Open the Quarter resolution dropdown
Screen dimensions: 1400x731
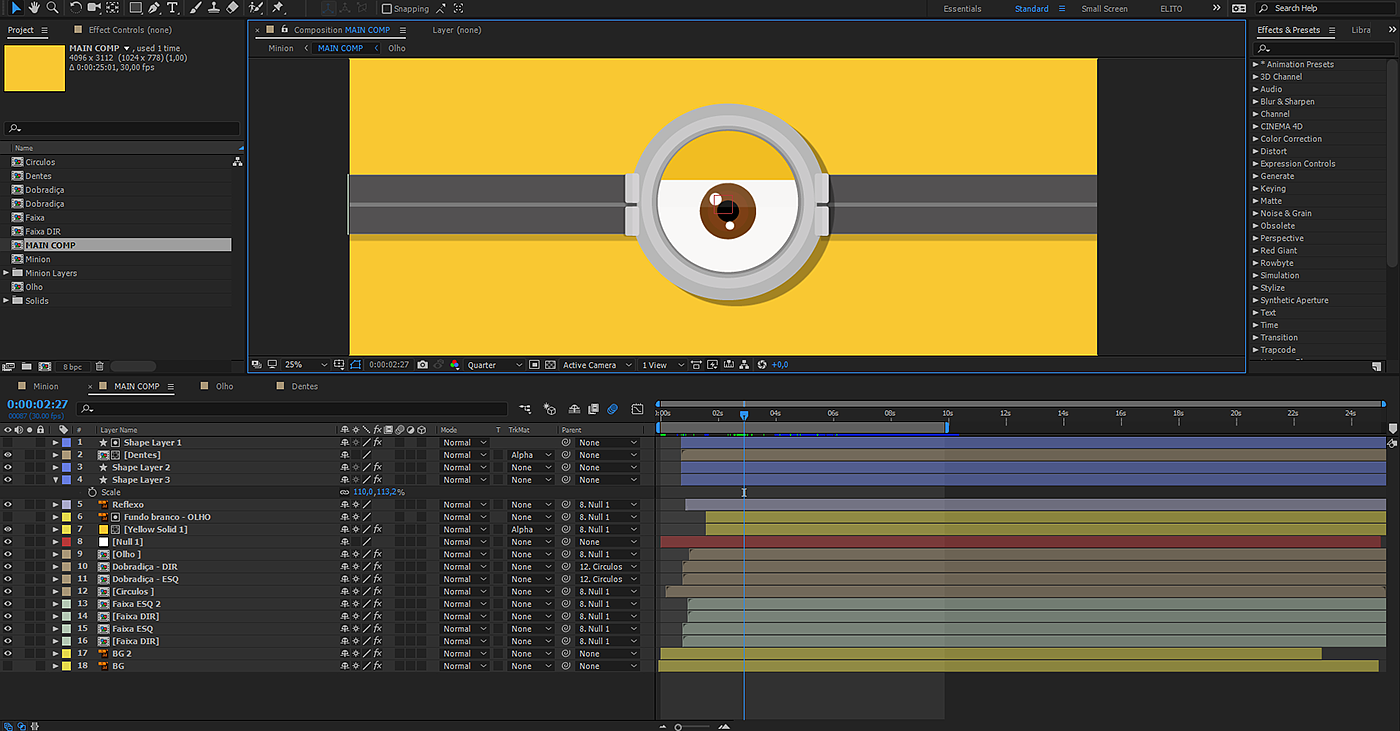coord(494,365)
